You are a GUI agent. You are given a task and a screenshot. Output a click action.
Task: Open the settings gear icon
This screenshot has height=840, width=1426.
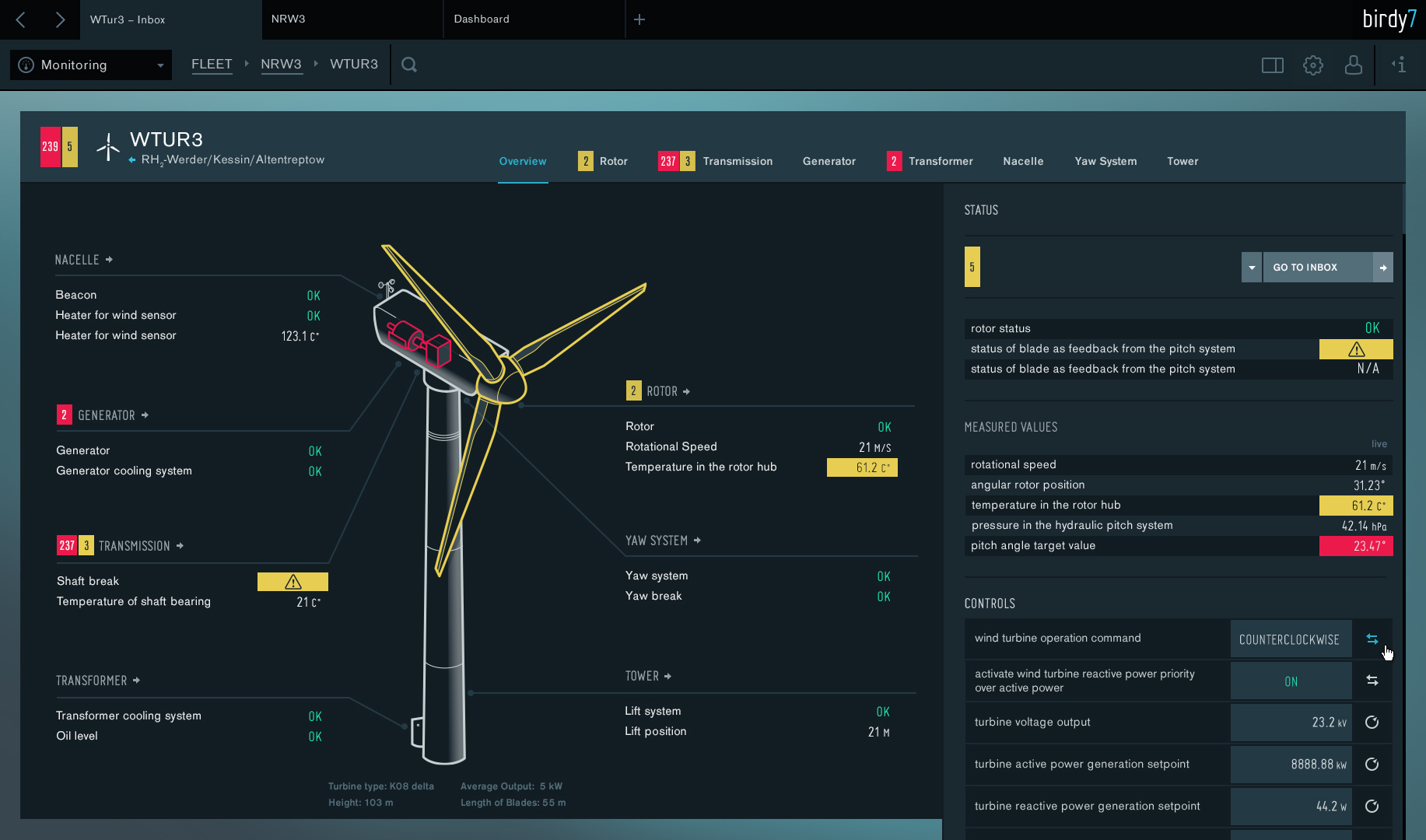(1313, 65)
